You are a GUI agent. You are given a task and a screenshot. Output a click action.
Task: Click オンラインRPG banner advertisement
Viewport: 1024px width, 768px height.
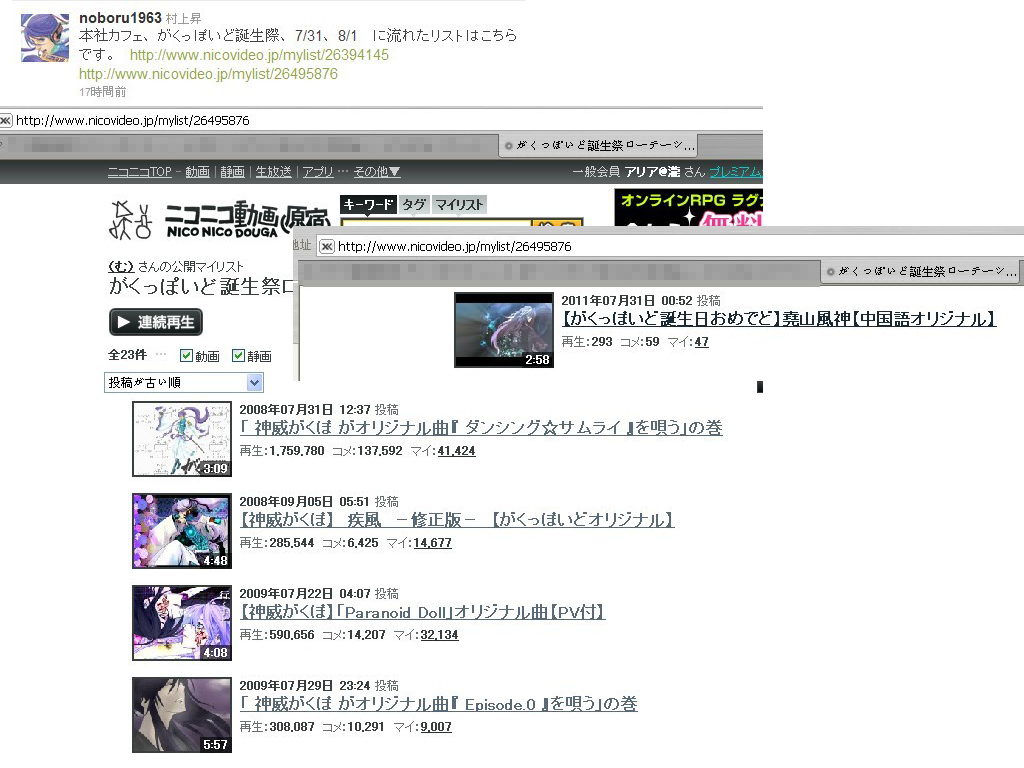[688, 207]
